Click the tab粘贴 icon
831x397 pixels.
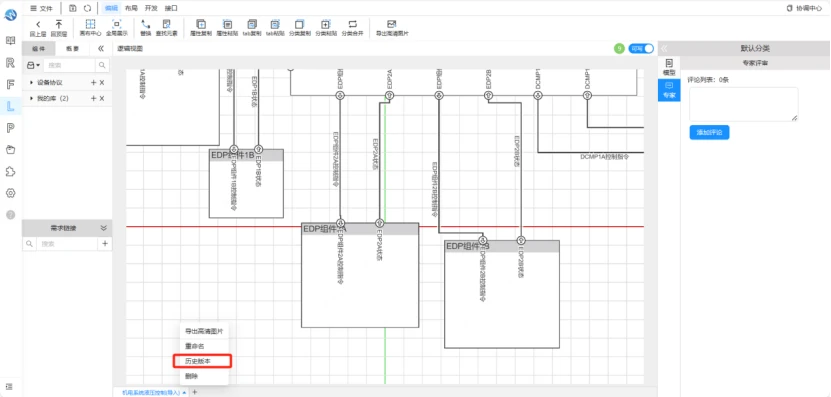pos(275,24)
